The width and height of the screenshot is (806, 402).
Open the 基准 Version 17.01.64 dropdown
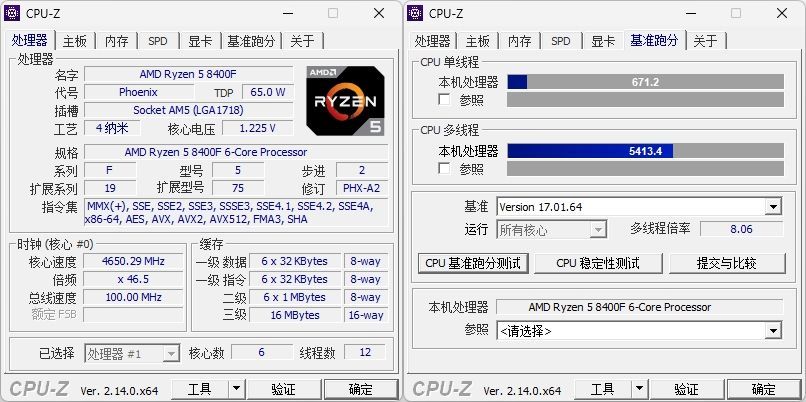coord(639,207)
